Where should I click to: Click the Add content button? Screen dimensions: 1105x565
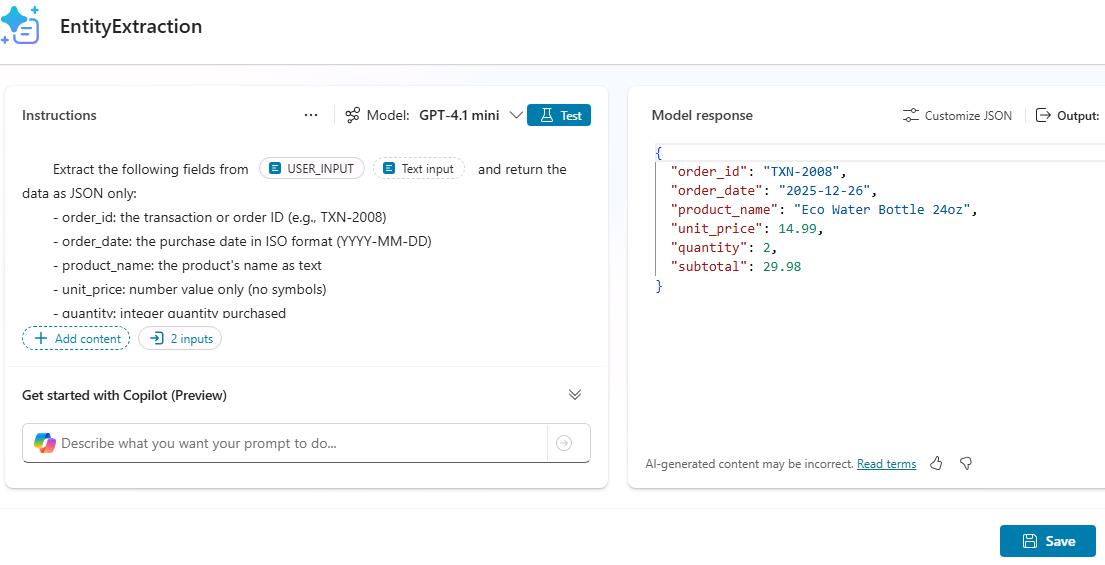[76, 339]
